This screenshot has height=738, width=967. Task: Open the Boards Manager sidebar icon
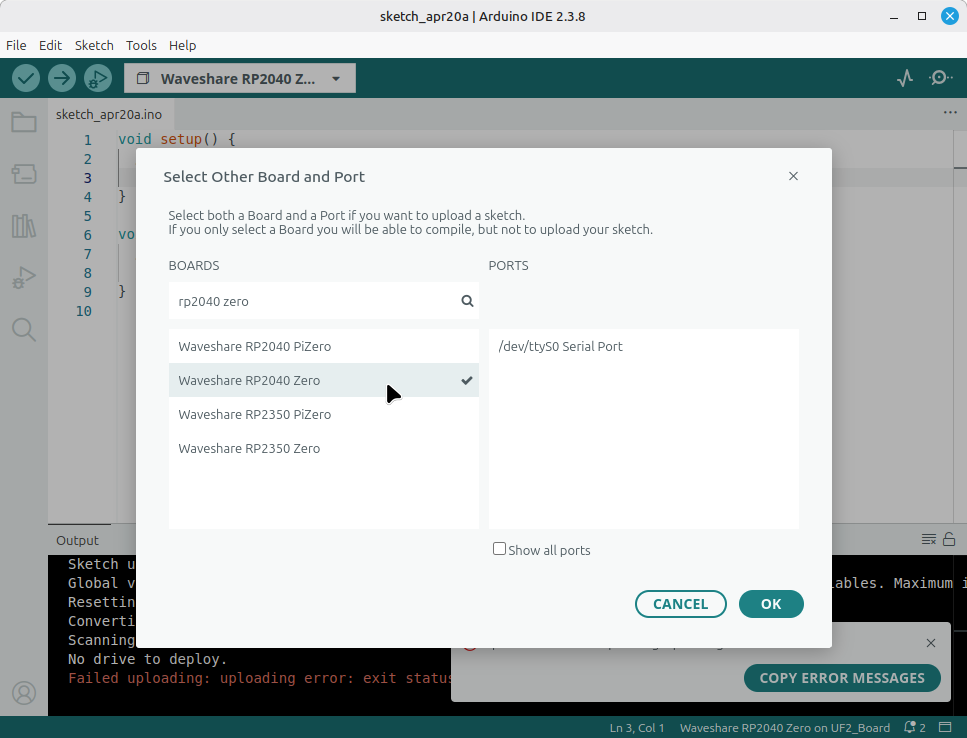24,174
